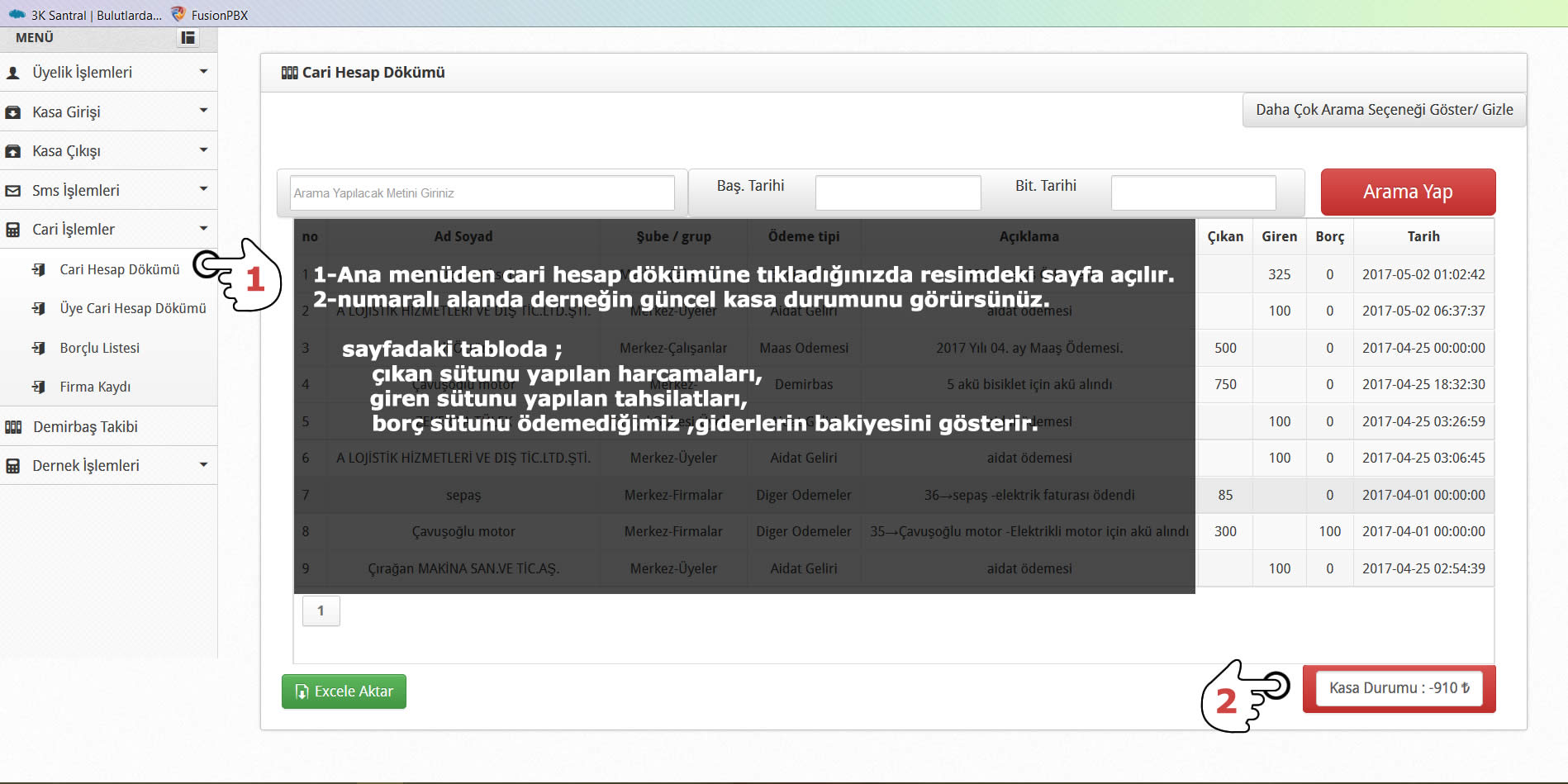Click the Kasa Girişi cash-in icon
The width and height of the screenshot is (1568, 784).
(x=13, y=112)
